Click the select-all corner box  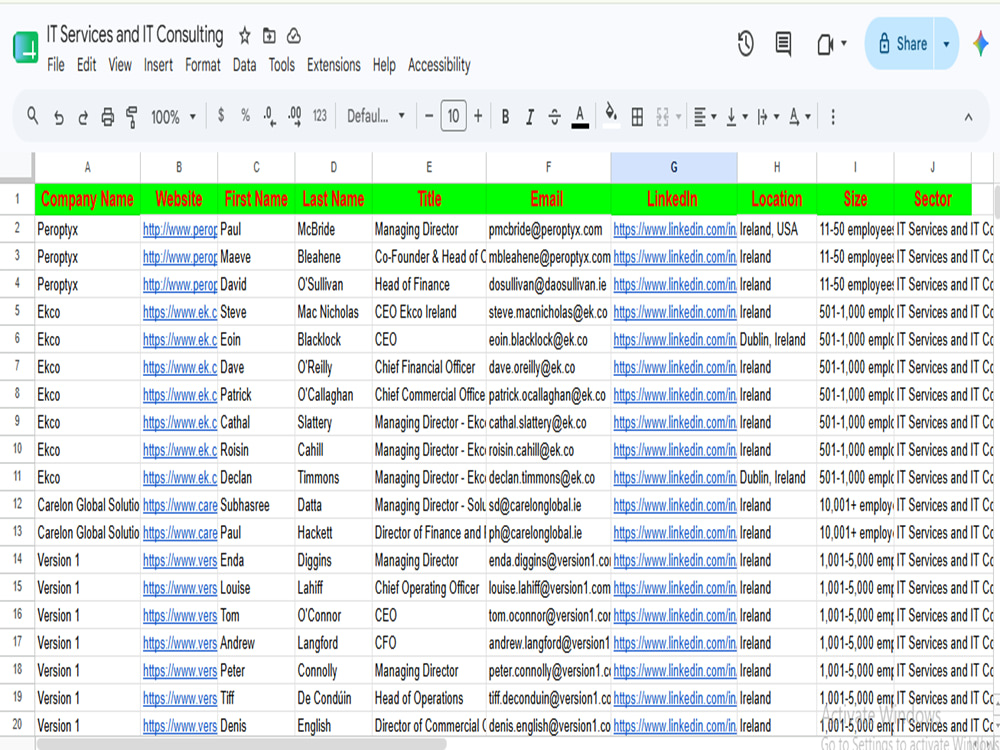(x=17, y=167)
